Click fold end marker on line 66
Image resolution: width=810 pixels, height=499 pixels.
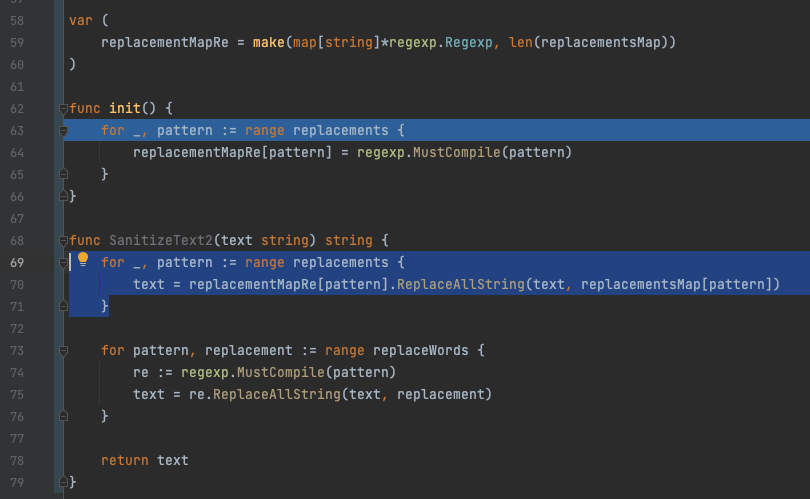64,196
